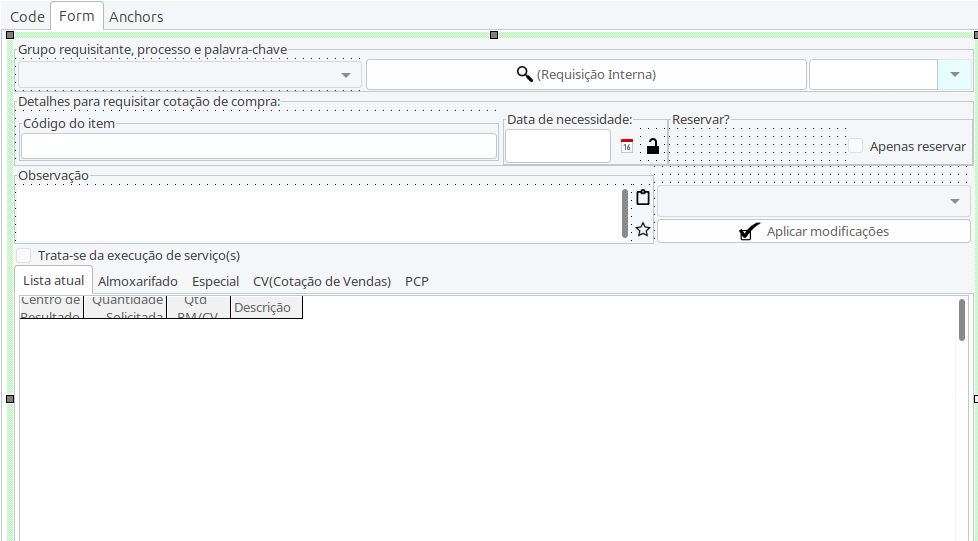The image size is (978, 541).
Task: Click inside the Código do item field
Action: coord(259,146)
